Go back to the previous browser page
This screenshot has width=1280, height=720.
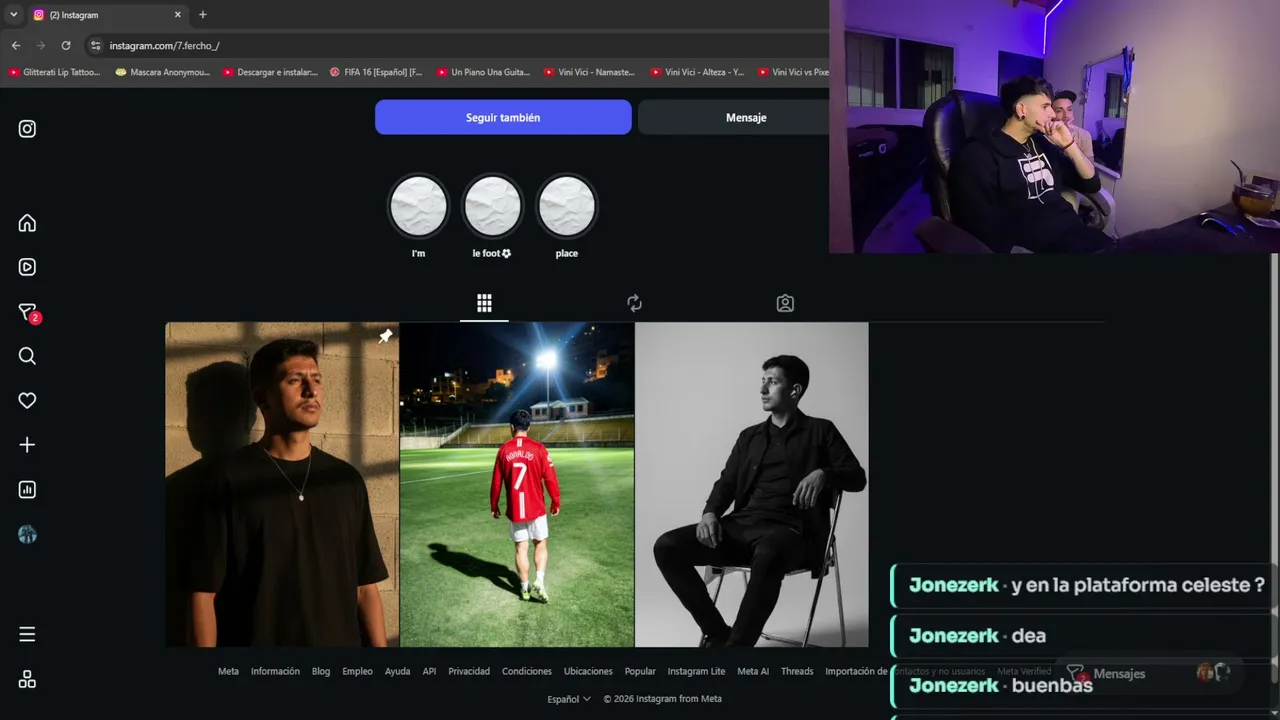pyautogui.click(x=16, y=45)
